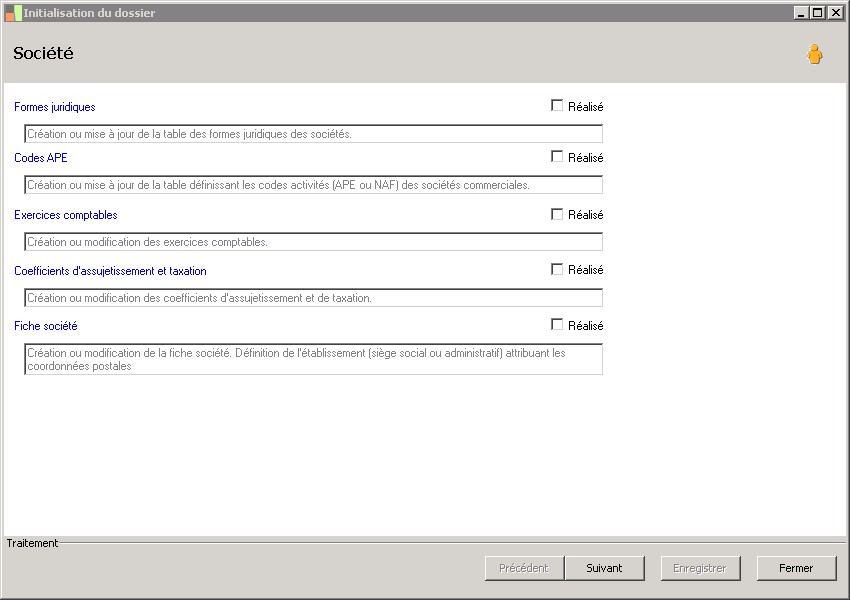Click the coefficients d'assujetissement description box

[x=313, y=298]
